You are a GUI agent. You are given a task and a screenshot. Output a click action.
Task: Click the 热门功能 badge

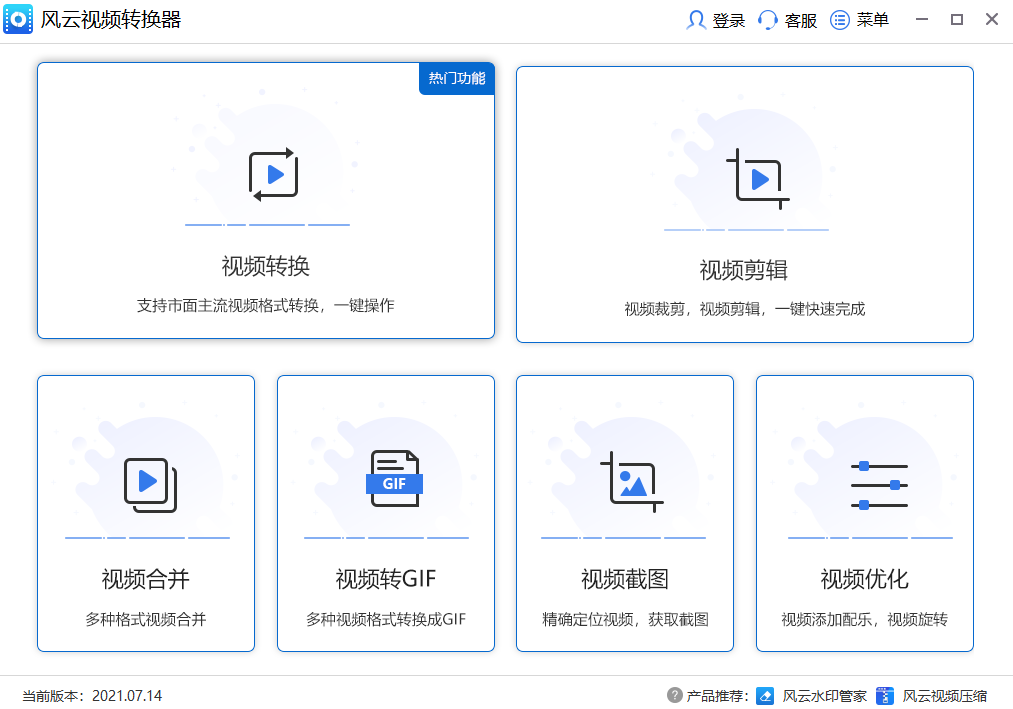[457, 78]
